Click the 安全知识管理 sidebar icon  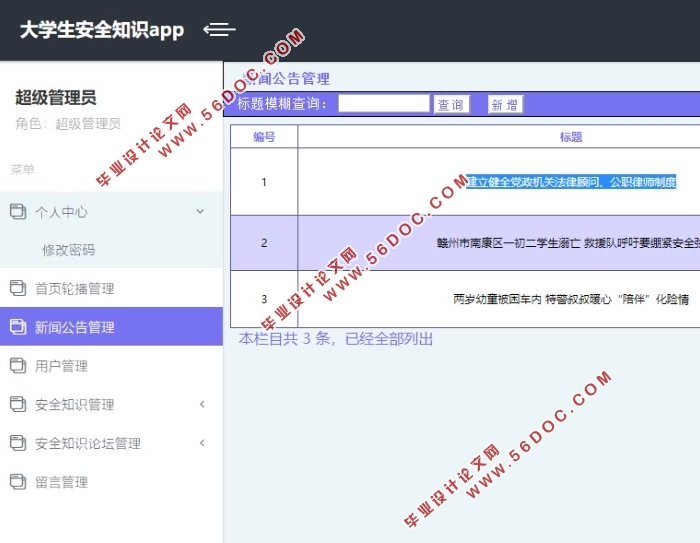point(17,404)
